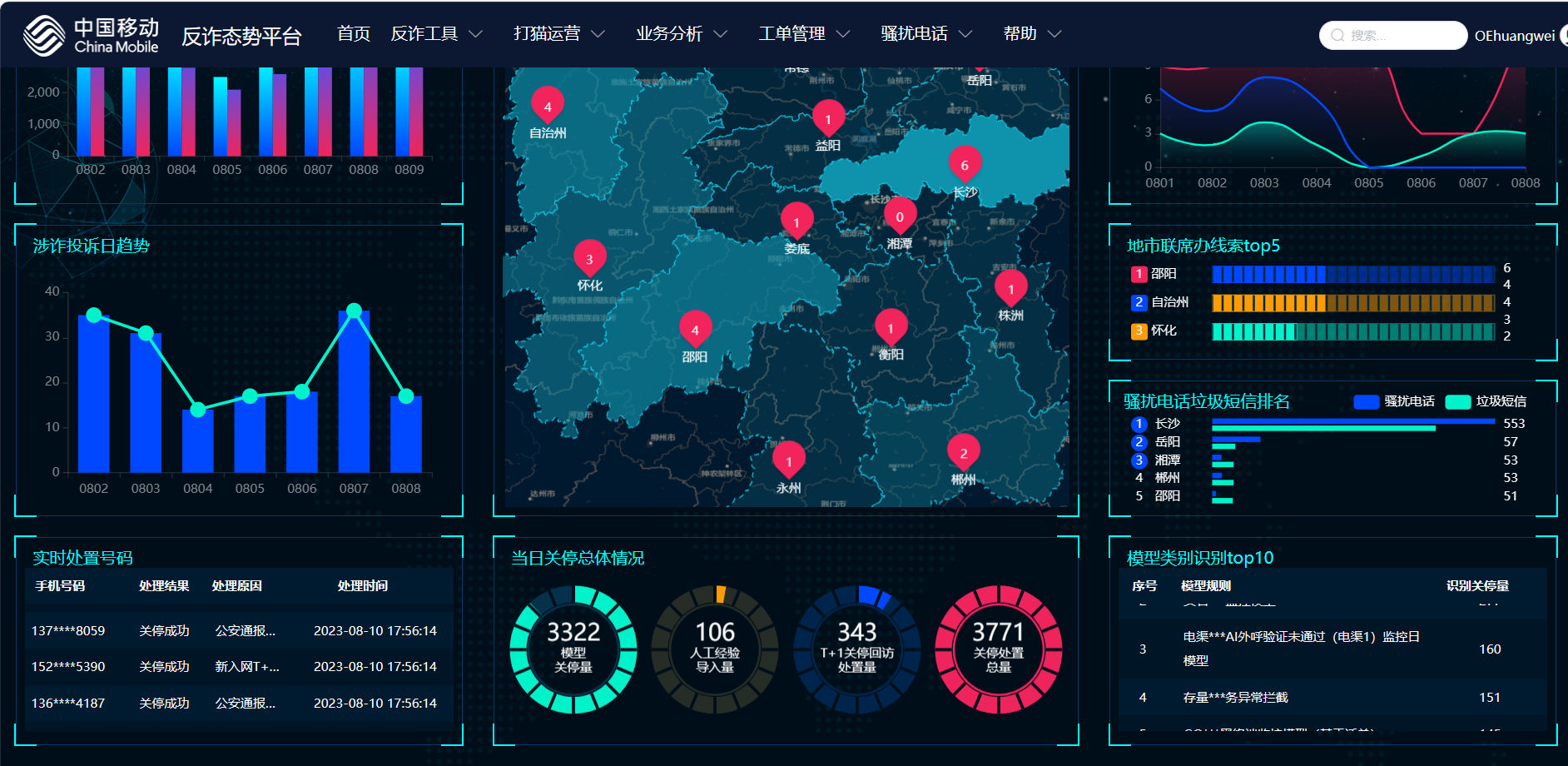1568x766 pixels.
Task: Click the 3771 关停处置总量 ring gauge
Action: pyautogui.click(x=998, y=649)
